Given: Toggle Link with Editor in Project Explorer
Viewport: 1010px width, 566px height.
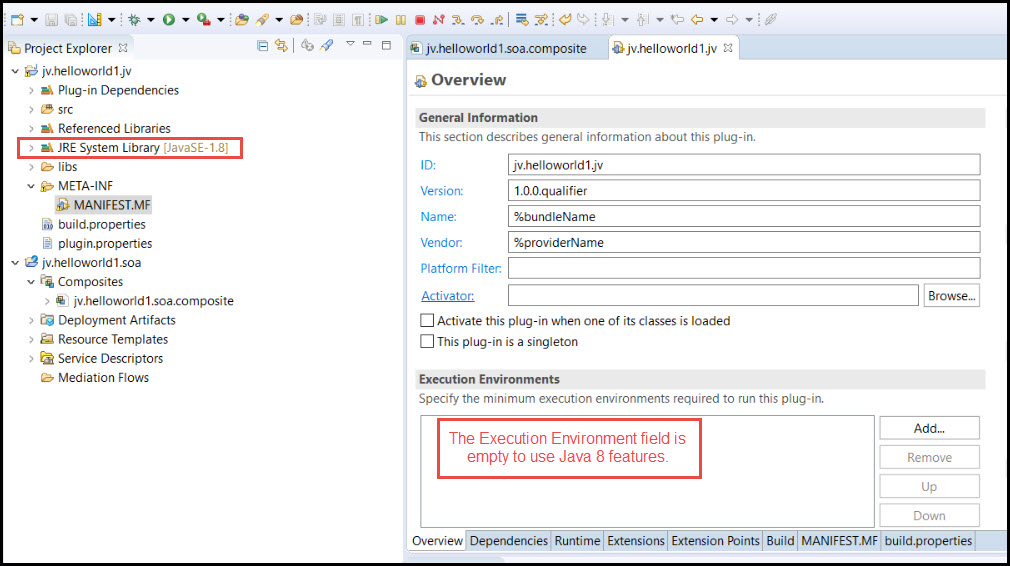Looking at the screenshot, I should (x=282, y=46).
